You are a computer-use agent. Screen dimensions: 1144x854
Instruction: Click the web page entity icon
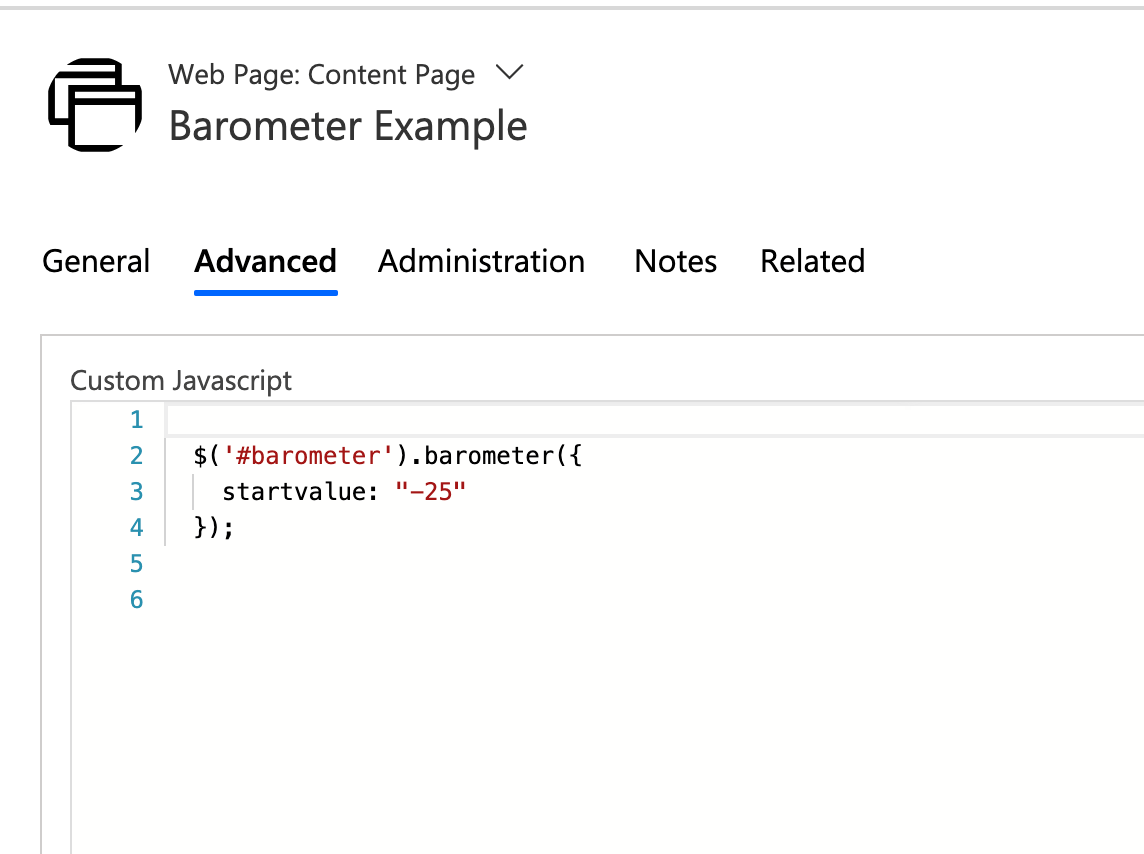[x=95, y=104]
